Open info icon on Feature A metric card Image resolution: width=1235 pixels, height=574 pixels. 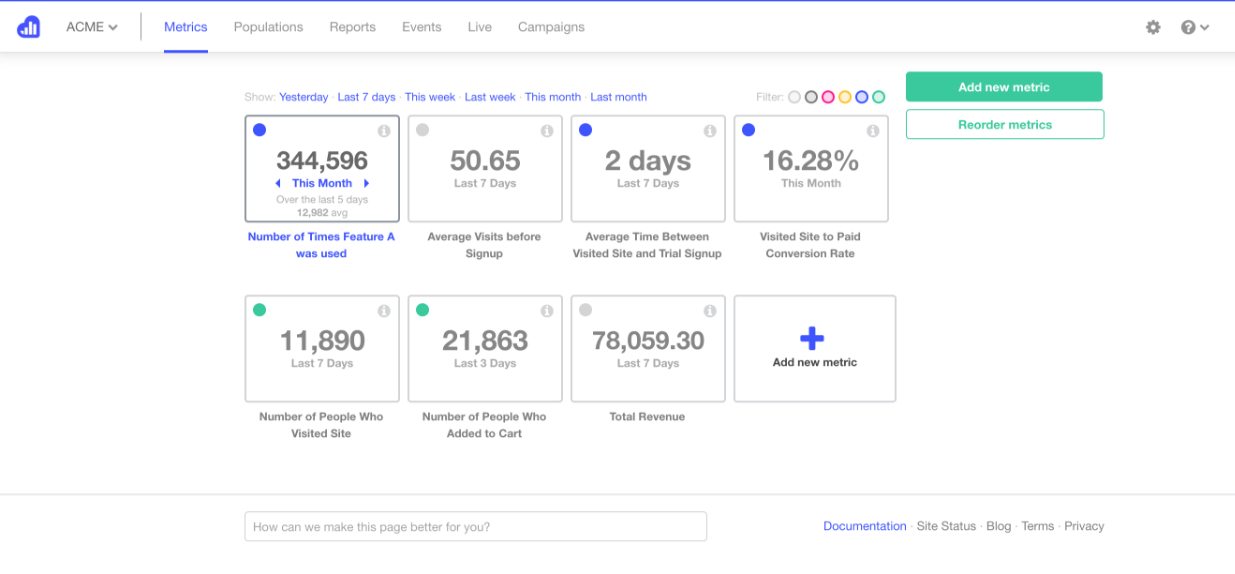point(384,131)
